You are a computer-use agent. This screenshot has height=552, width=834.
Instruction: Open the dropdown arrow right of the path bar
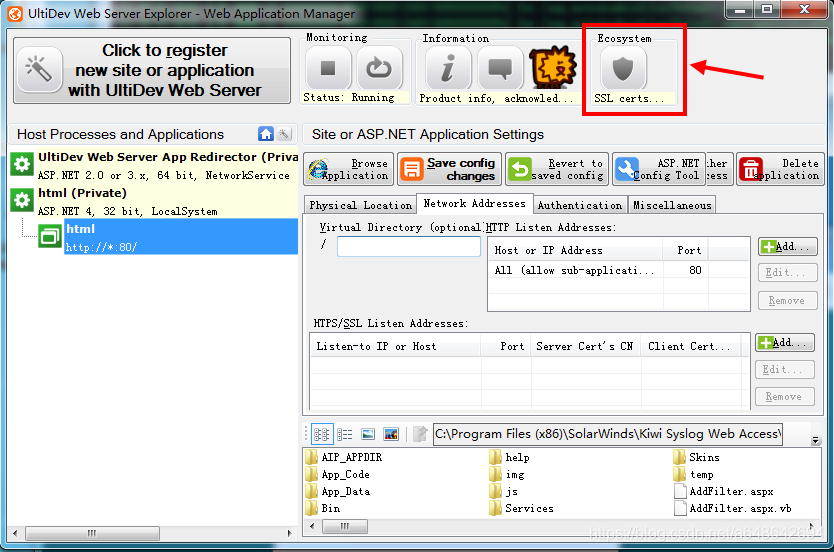coord(815,440)
